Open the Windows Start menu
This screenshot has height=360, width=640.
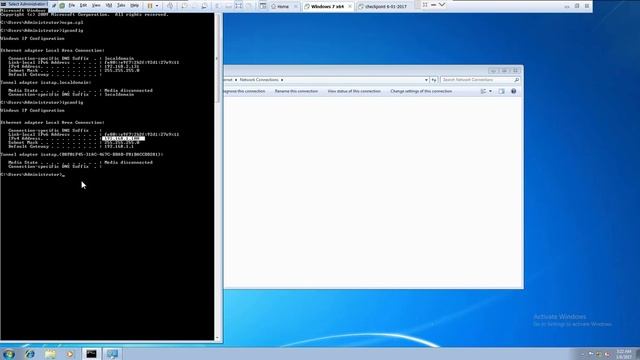[9, 353]
